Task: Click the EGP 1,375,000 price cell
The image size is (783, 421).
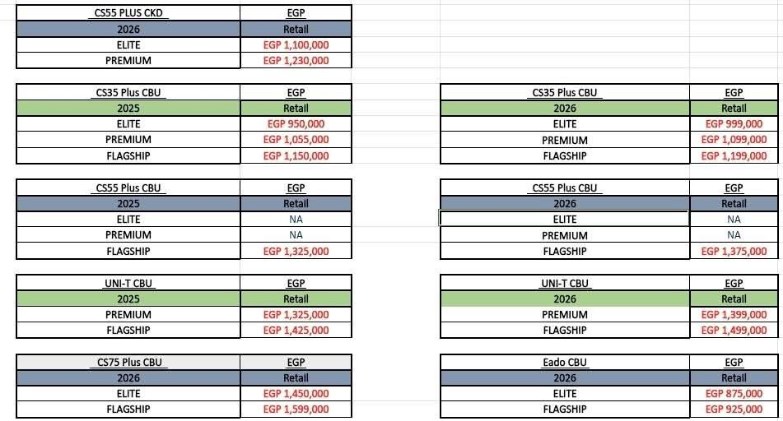Action: 733,251
